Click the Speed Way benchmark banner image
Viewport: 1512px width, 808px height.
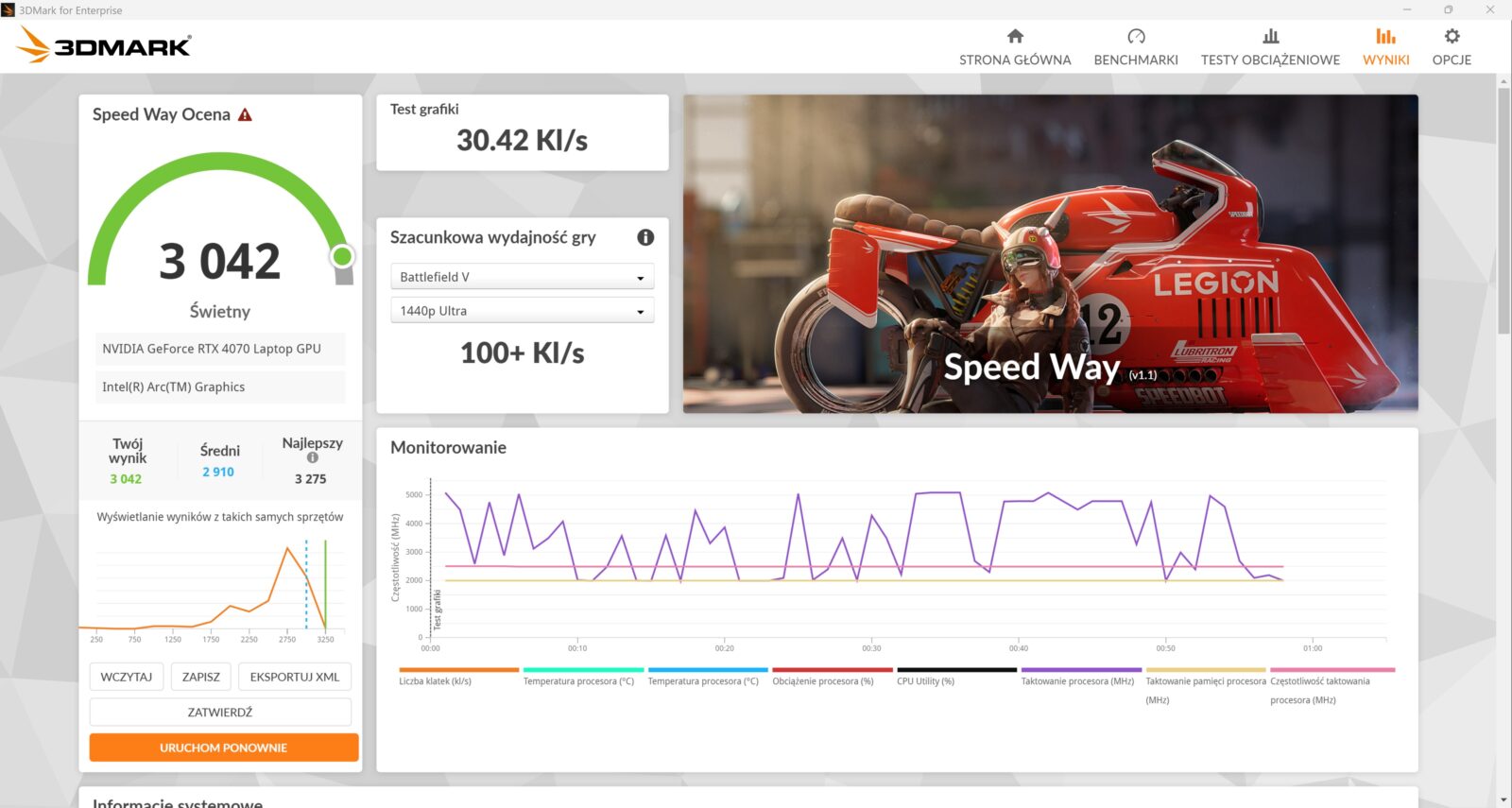1050,253
